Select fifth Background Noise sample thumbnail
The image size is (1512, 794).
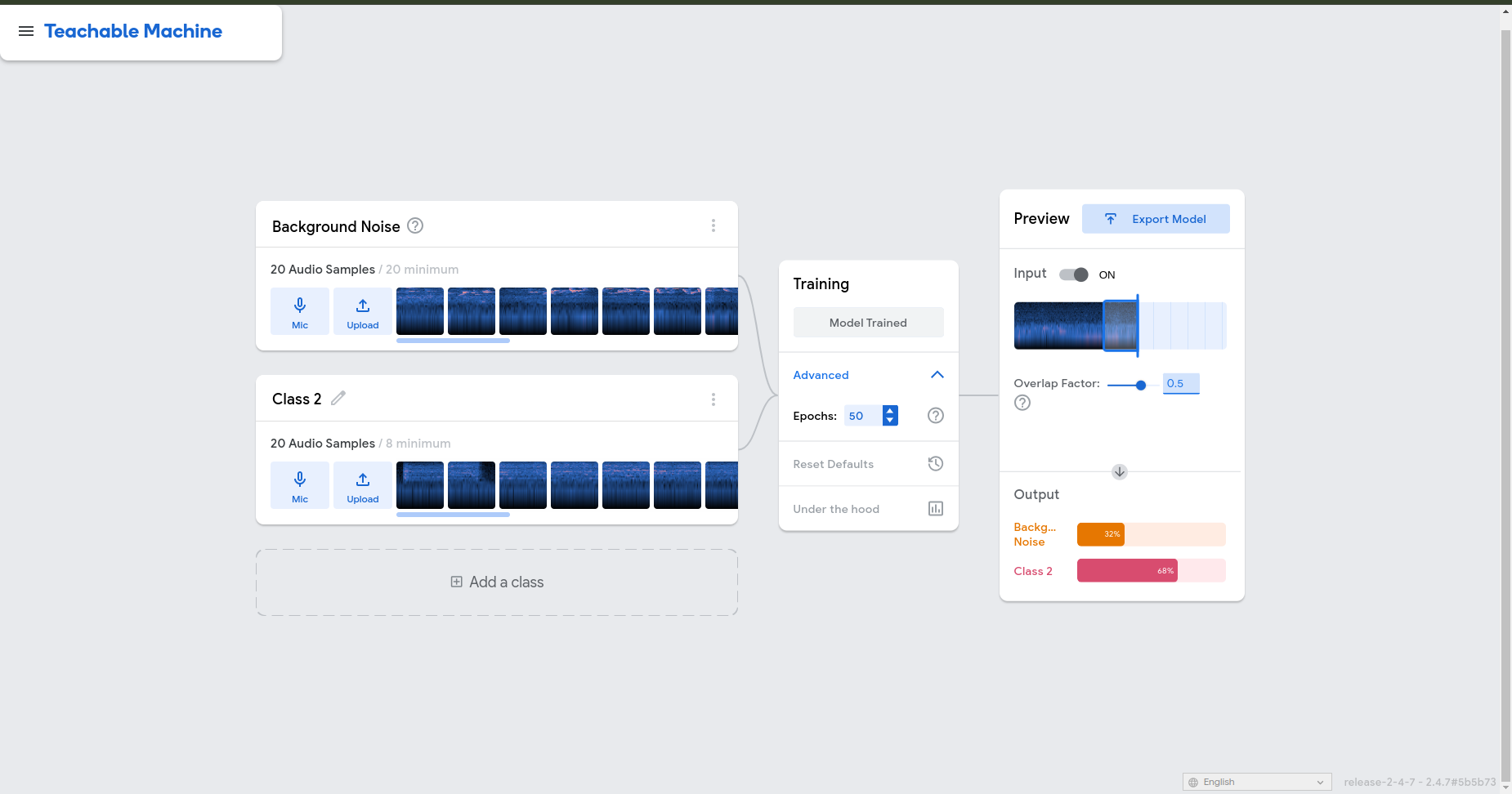[x=626, y=311]
